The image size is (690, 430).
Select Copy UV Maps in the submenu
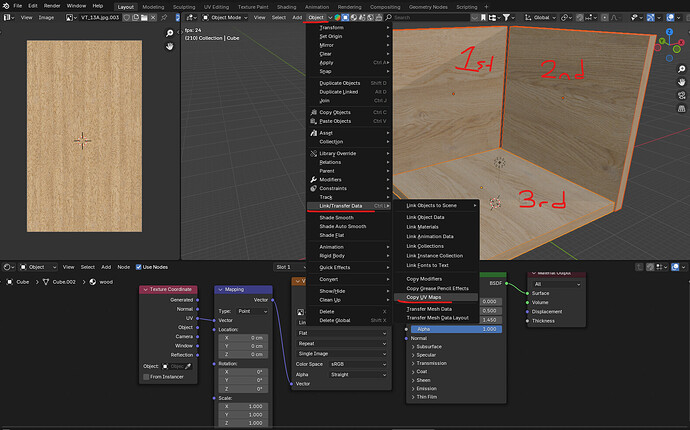click(x=436, y=297)
